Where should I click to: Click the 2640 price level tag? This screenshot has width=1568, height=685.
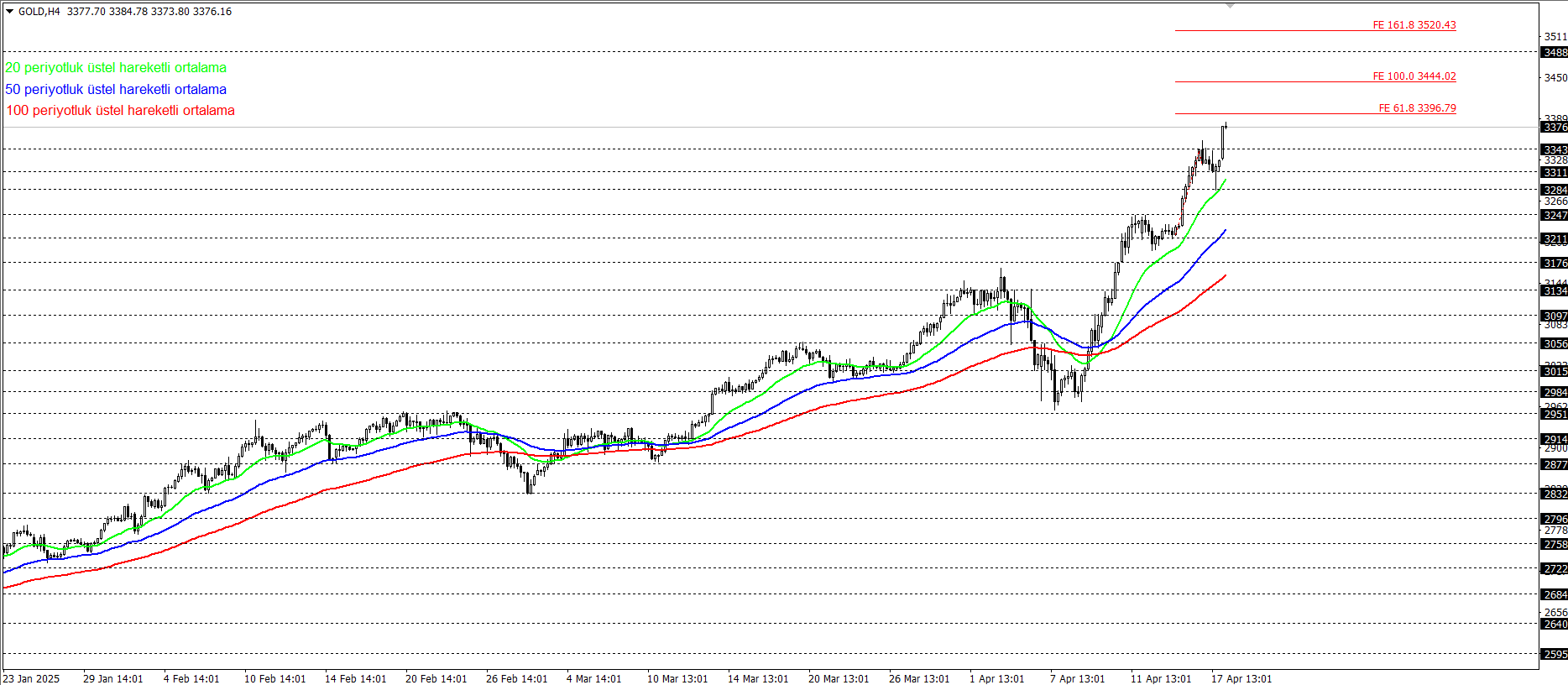(1555, 625)
